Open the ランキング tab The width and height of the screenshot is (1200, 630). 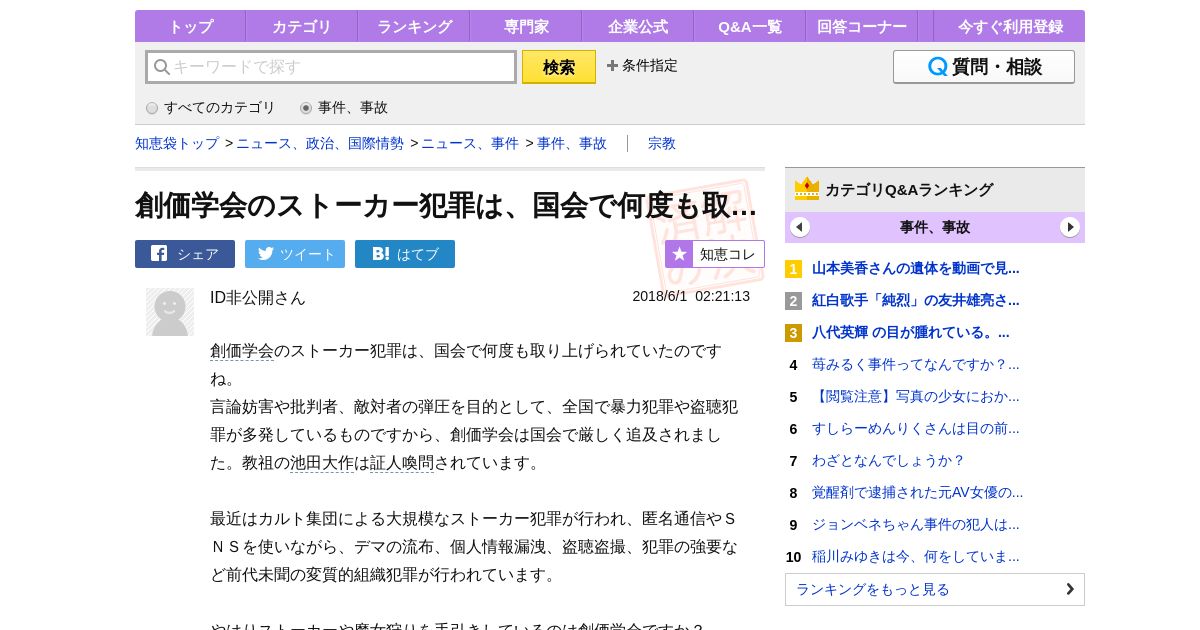click(414, 27)
